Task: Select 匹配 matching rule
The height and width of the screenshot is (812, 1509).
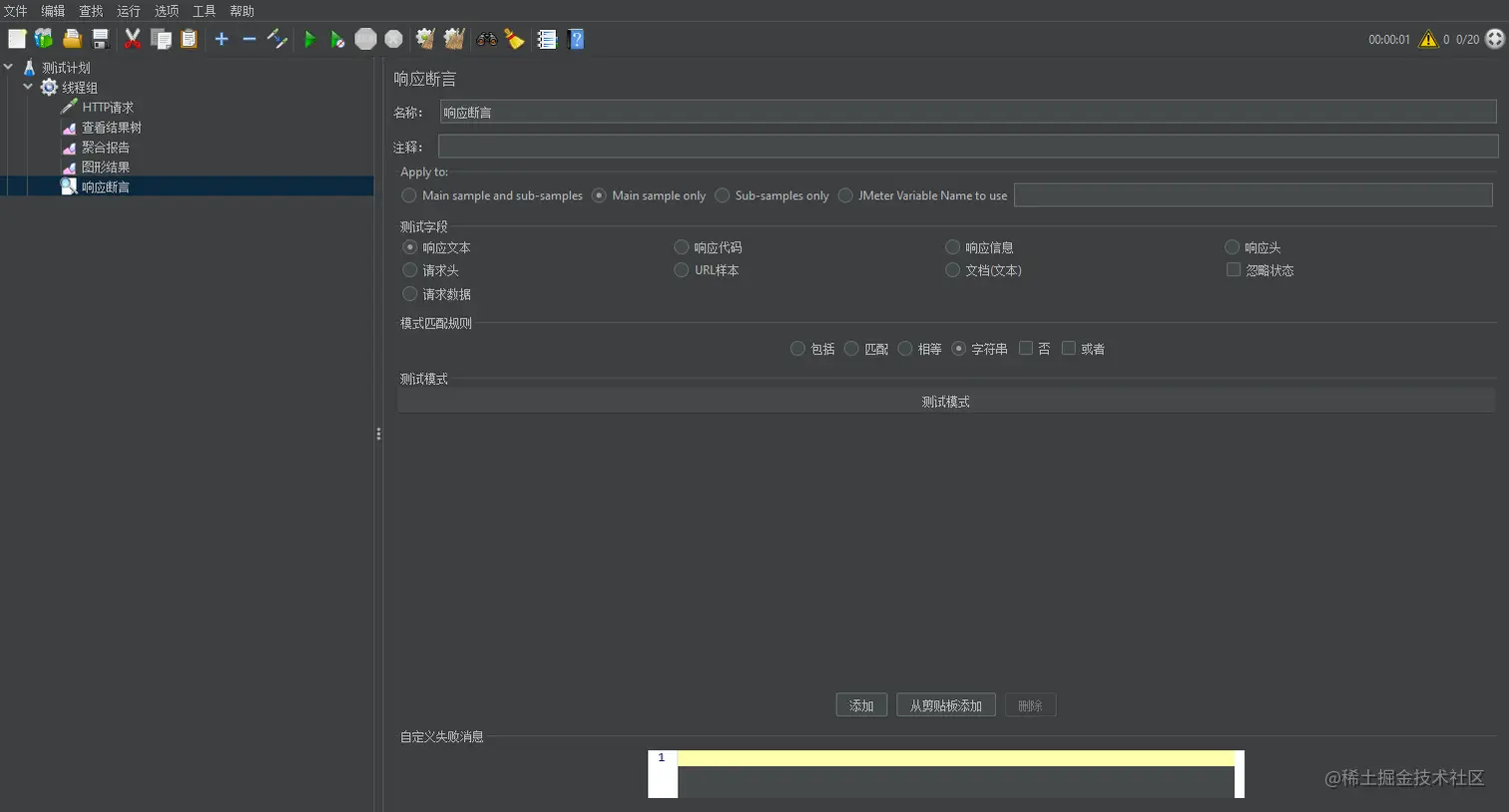Action: (x=851, y=348)
